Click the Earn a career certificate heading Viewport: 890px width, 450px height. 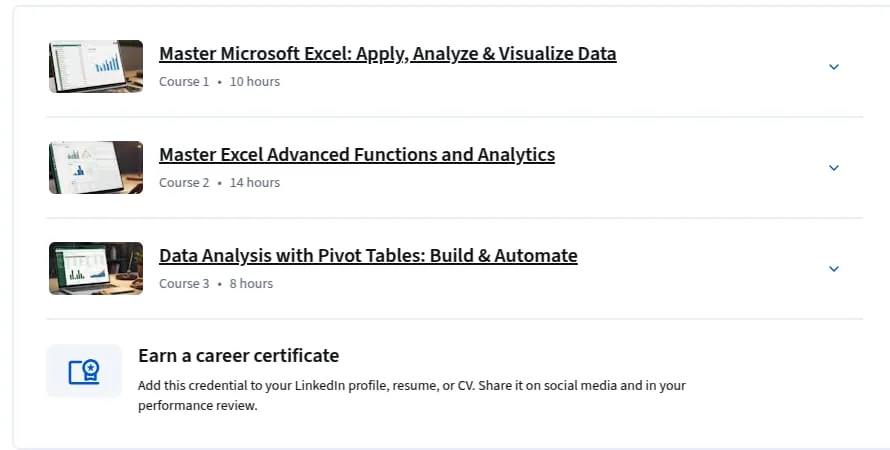238,356
